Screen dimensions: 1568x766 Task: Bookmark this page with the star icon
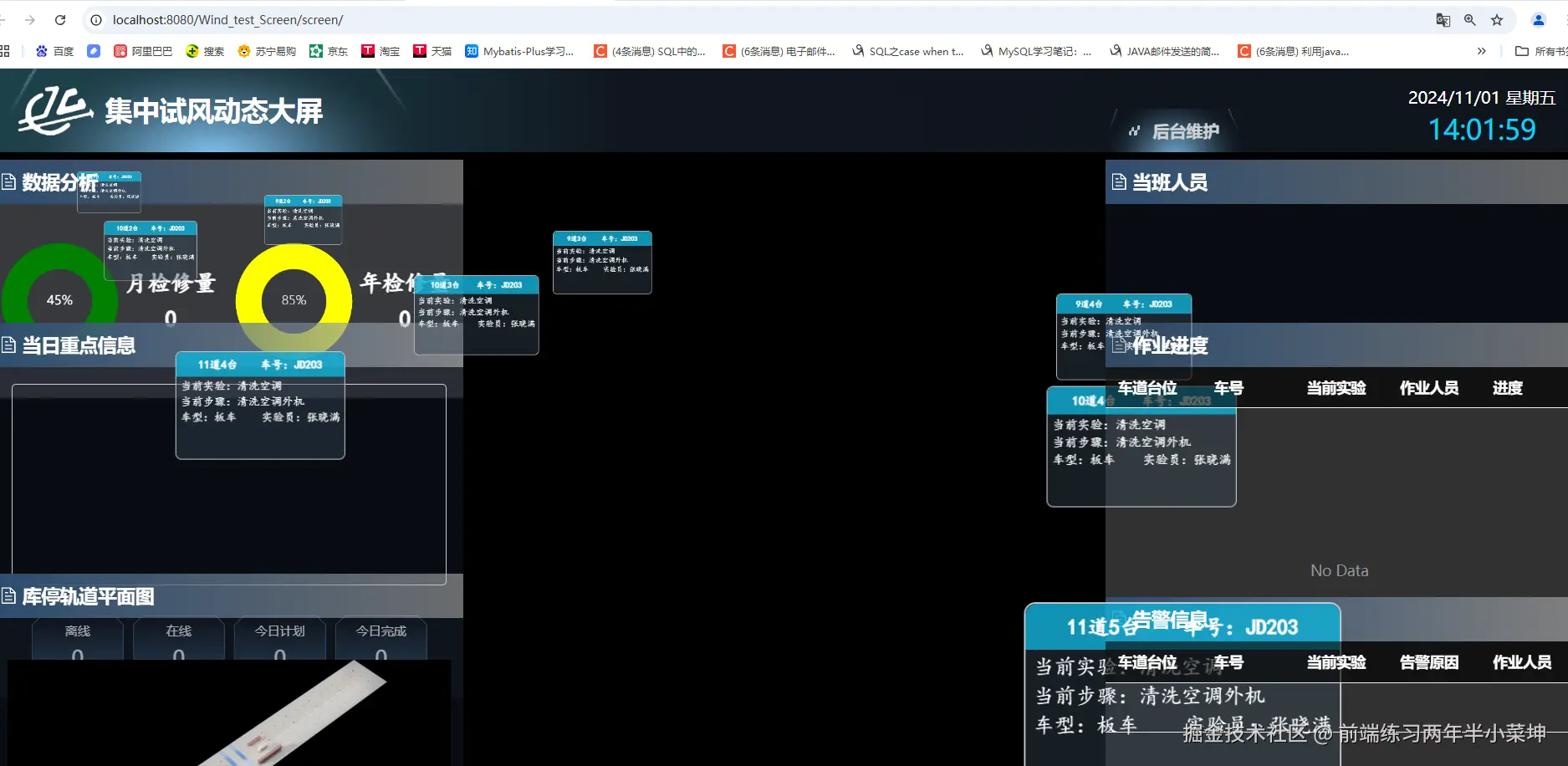point(1497,20)
